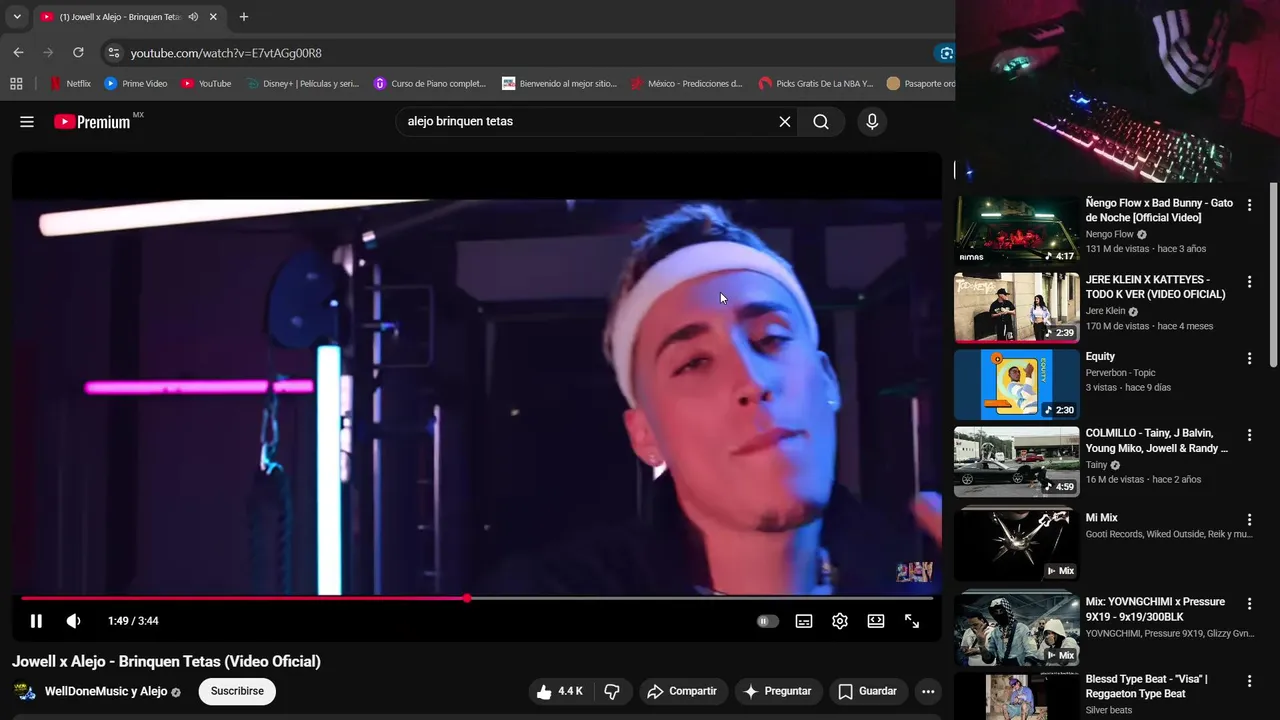Open WellDoneMusic y Alejo channel

click(x=106, y=692)
